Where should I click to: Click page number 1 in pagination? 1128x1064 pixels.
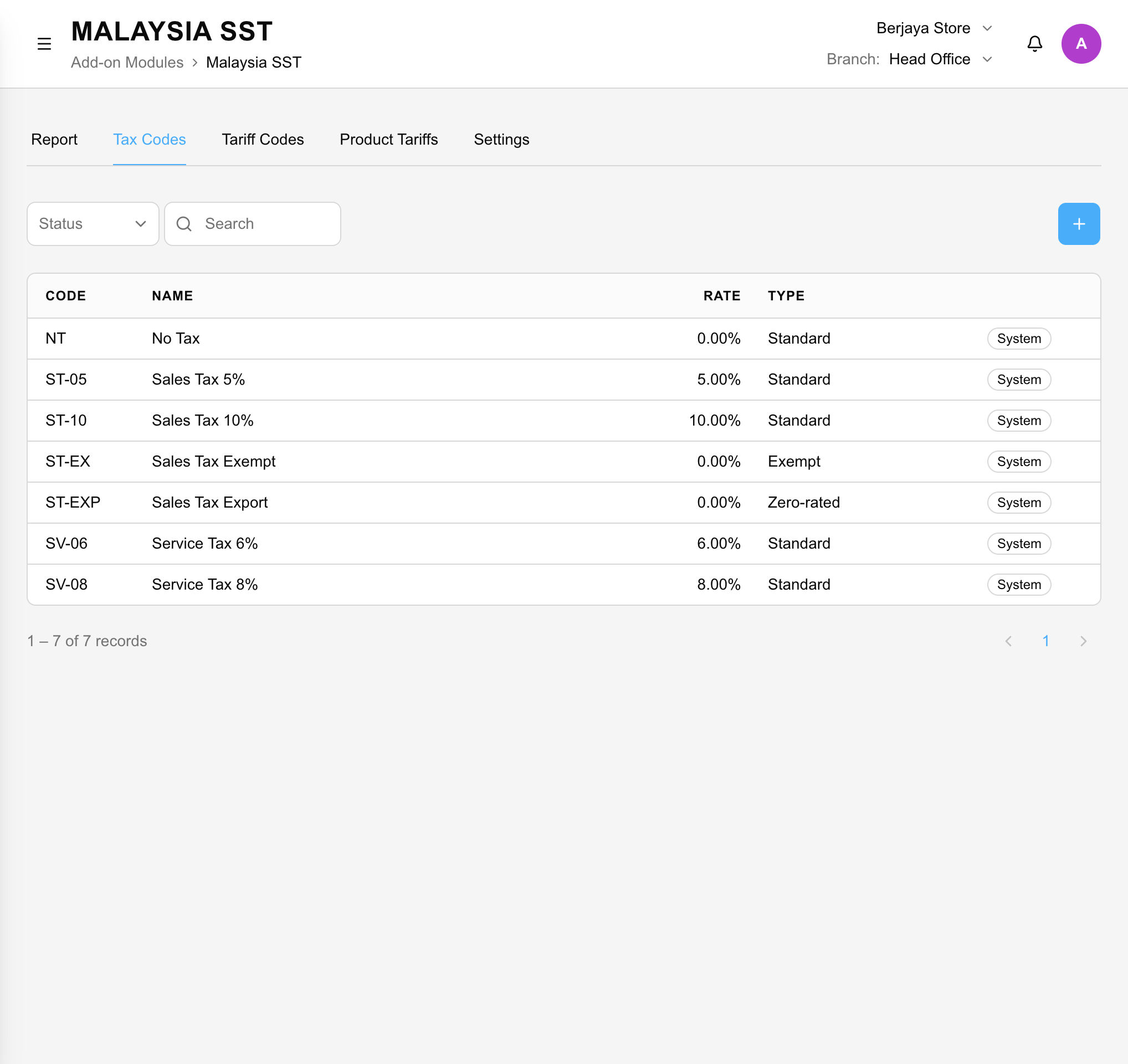pos(1045,641)
